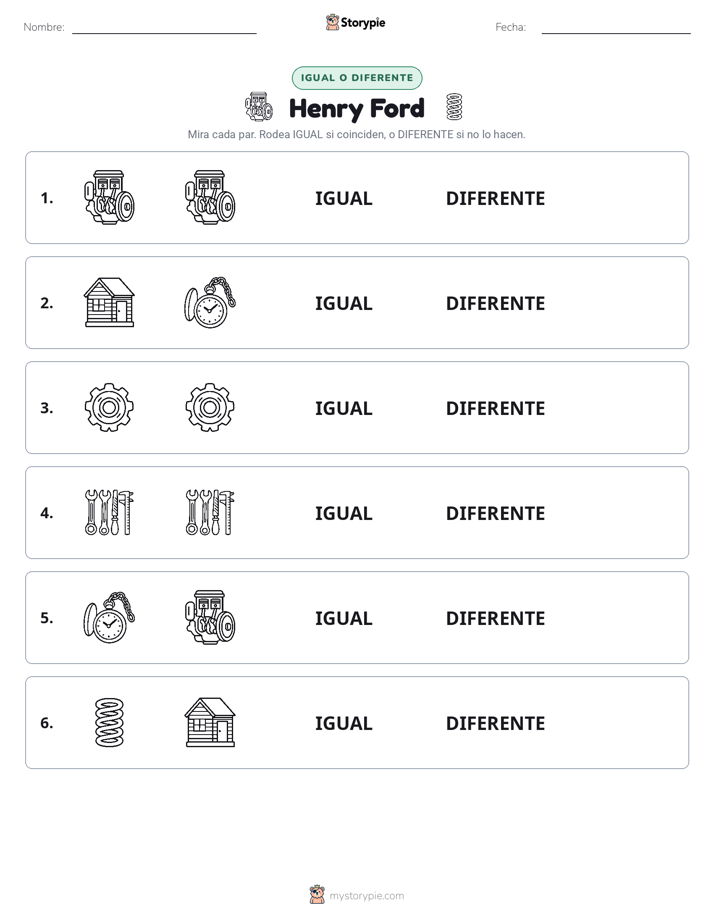
Task: Click the log cabin icon in row 2
Action: tap(109, 302)
